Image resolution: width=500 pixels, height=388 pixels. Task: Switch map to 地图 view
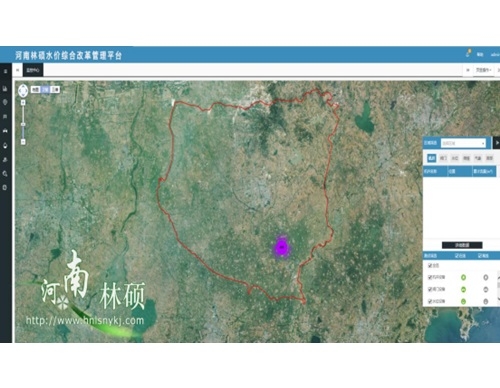click(35, 89)
